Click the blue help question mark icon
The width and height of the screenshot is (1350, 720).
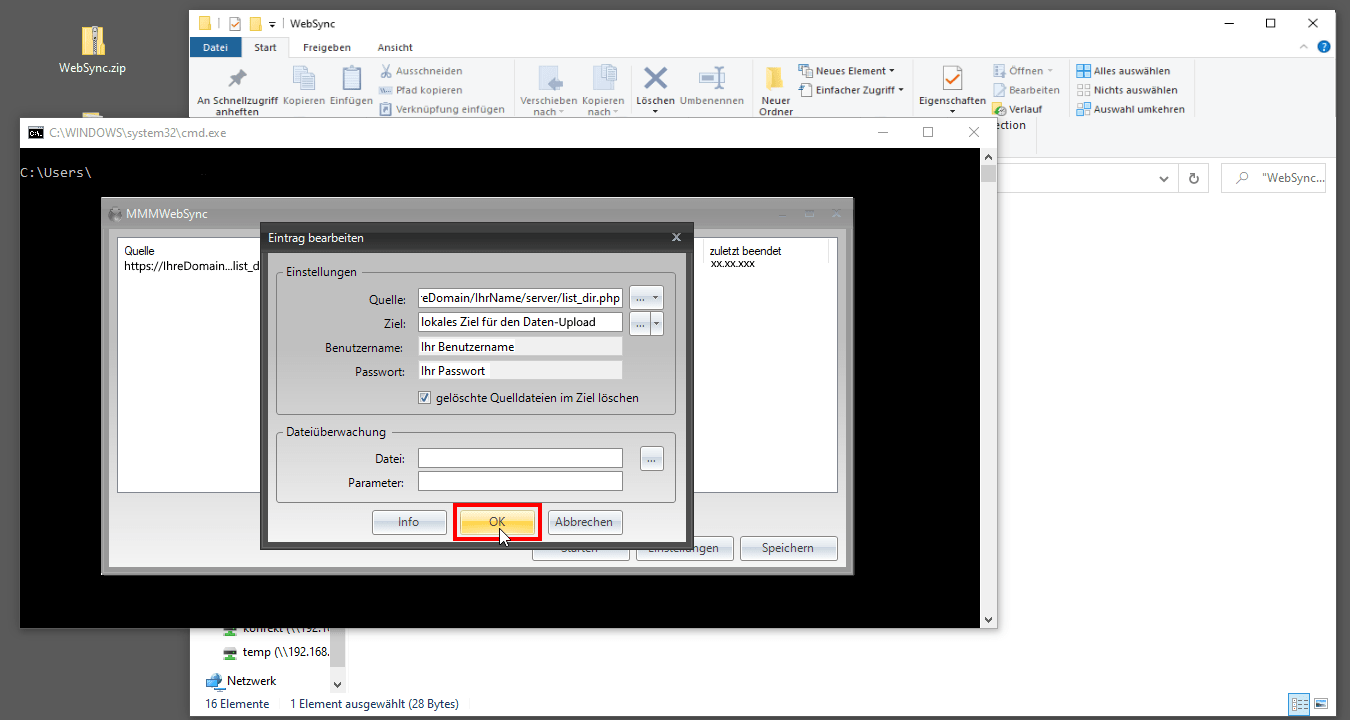coord(1323,47)
